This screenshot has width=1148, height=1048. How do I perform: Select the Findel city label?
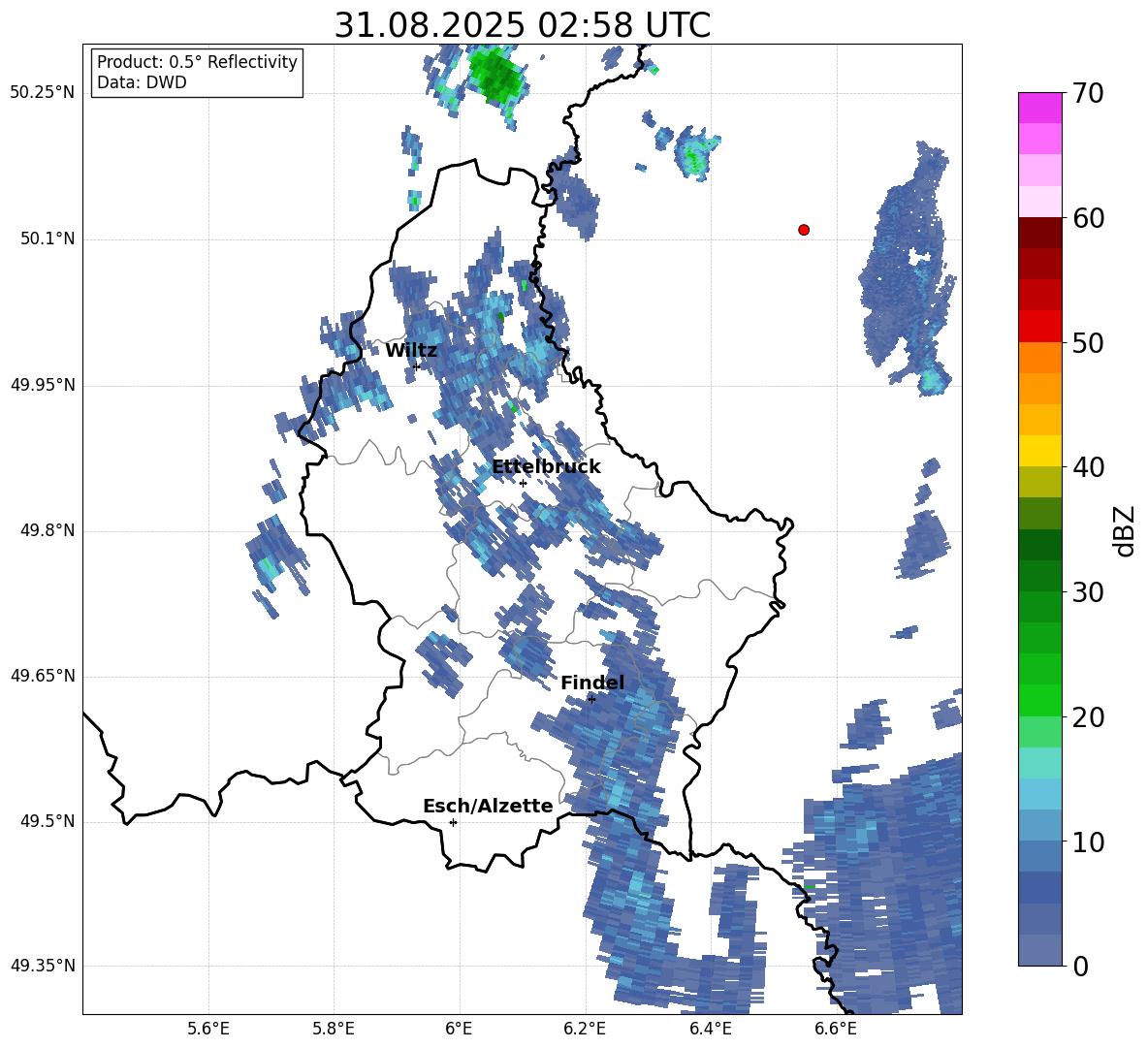(x=592, y=683)
